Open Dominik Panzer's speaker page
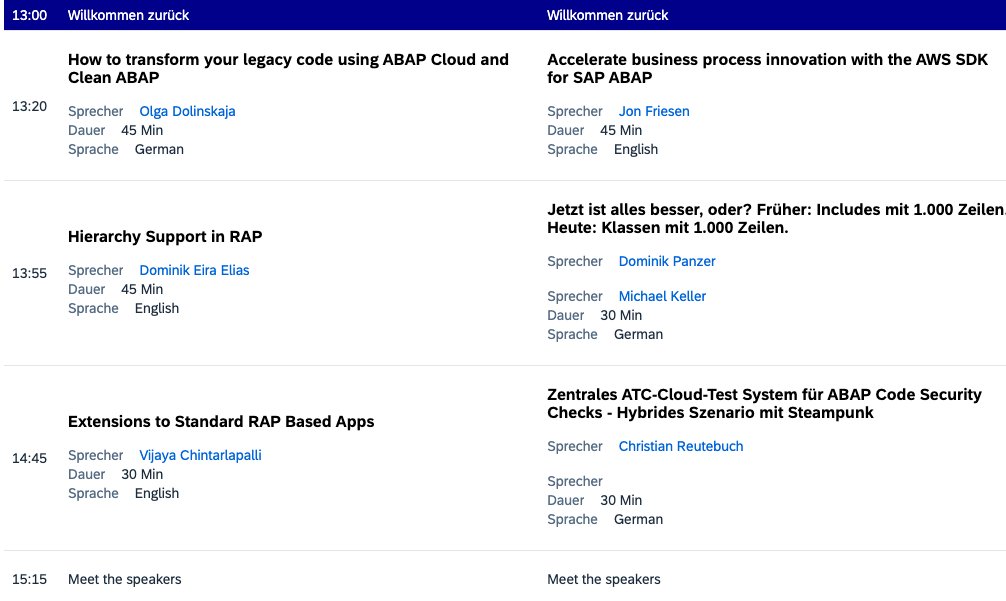Image resolution: width=1006 pixels, height=601 pixels. [667, 262]
